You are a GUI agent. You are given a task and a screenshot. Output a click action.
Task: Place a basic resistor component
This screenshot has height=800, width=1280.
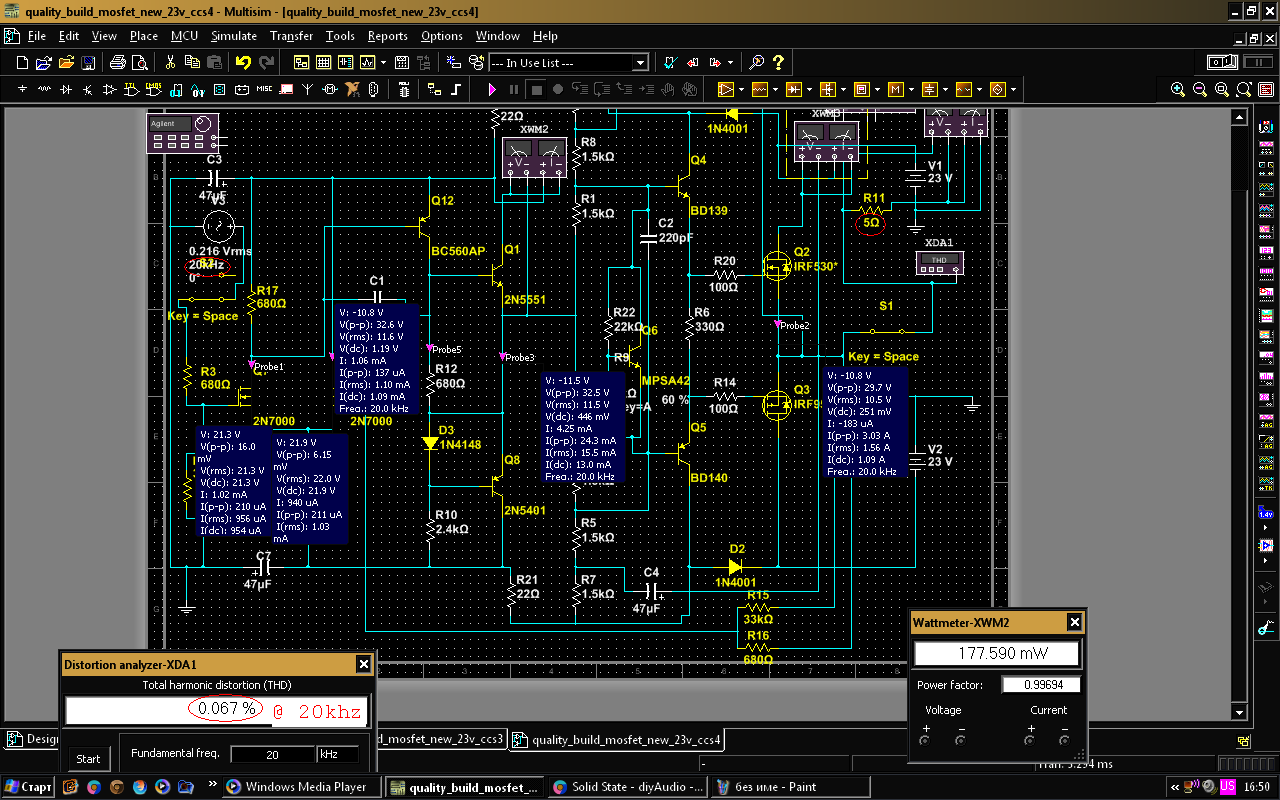point(44,90)
